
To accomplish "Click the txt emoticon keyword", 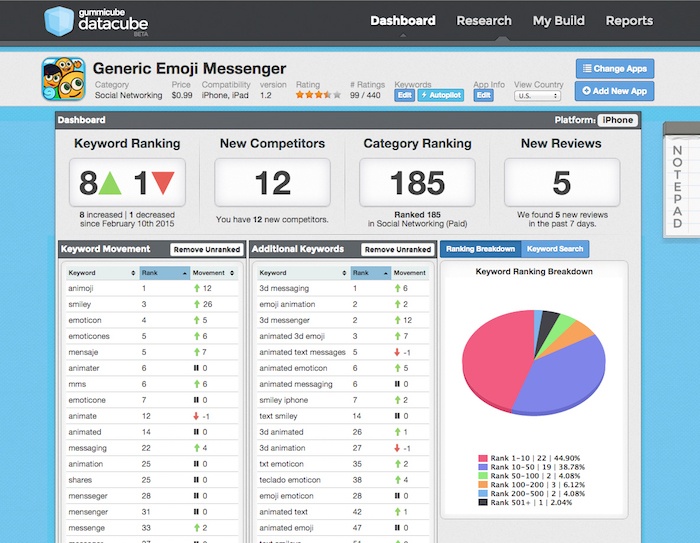I will coord(281,464).
